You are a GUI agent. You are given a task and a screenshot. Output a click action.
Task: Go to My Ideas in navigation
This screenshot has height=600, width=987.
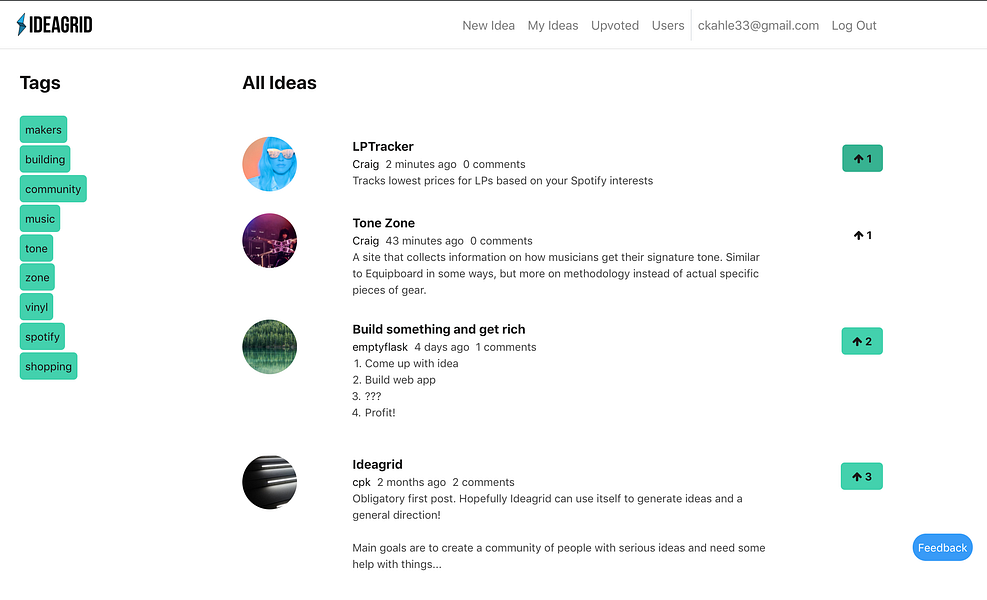[x=553, y=26]
